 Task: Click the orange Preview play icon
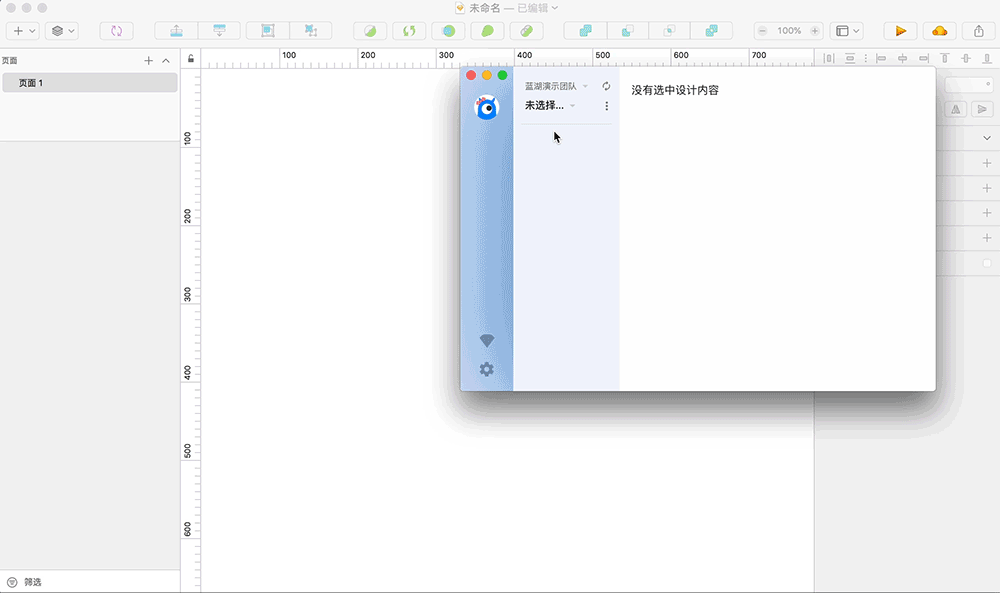901,31
